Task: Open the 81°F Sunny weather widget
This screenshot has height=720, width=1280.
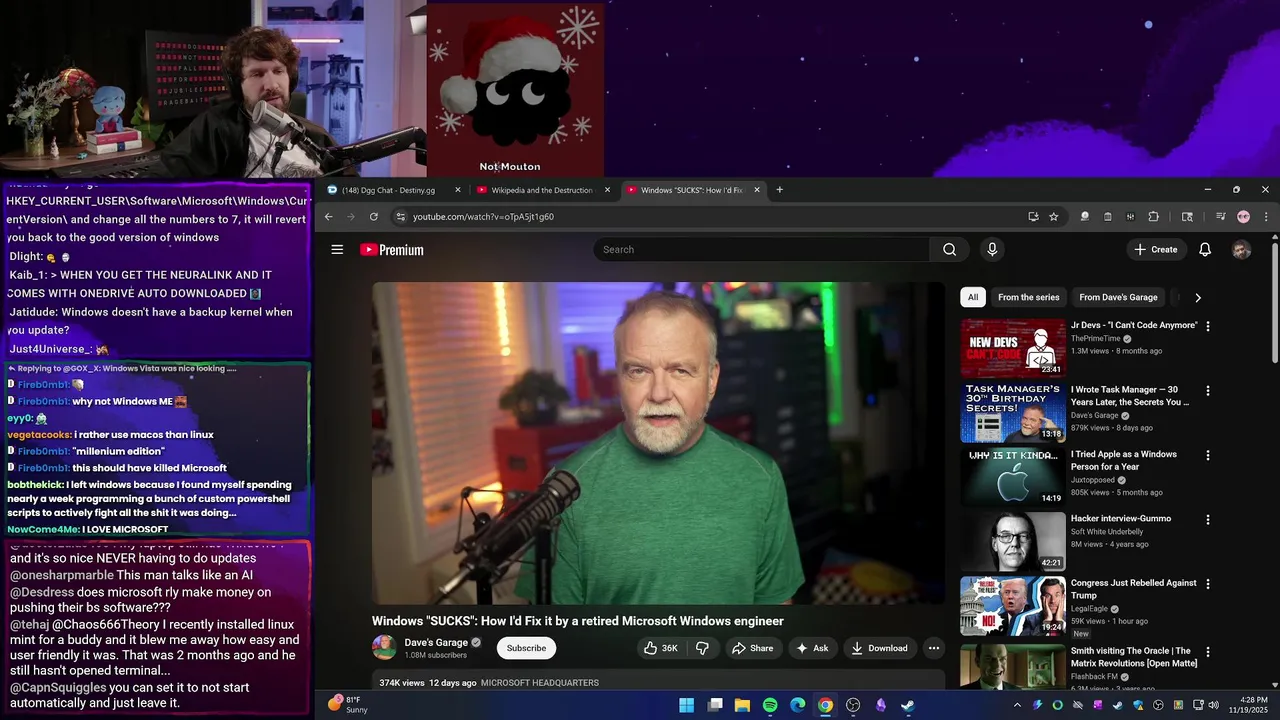Action: coord(349,705)
